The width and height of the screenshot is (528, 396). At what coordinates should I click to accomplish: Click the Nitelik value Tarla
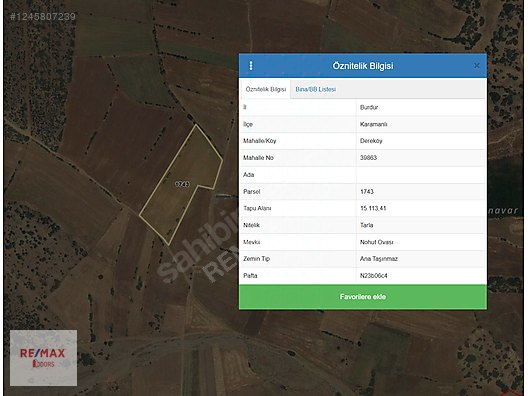(x=366, y=225)
